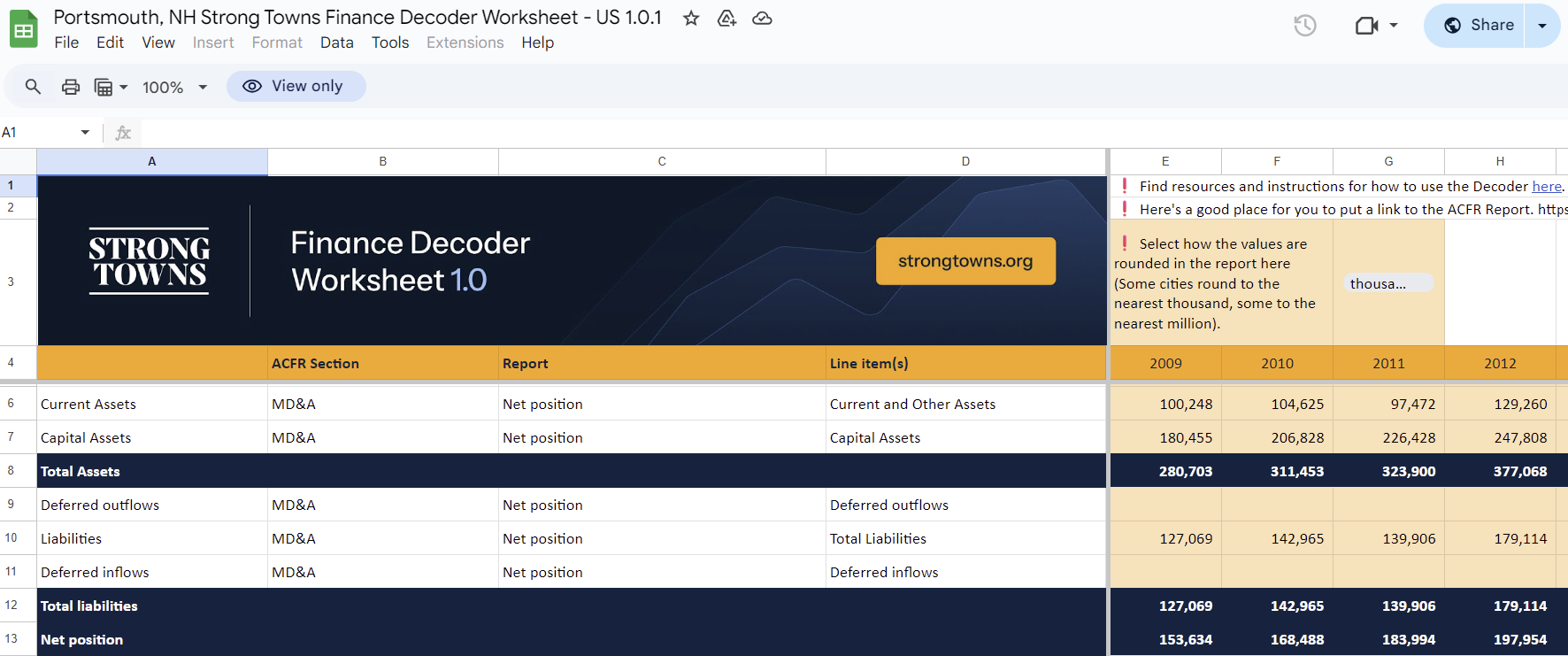The width and height of the screenshot is (1568, 656).
Task: Click the strongtowns.org orange button
Action: pyautogui.click(x=965, y=261)
